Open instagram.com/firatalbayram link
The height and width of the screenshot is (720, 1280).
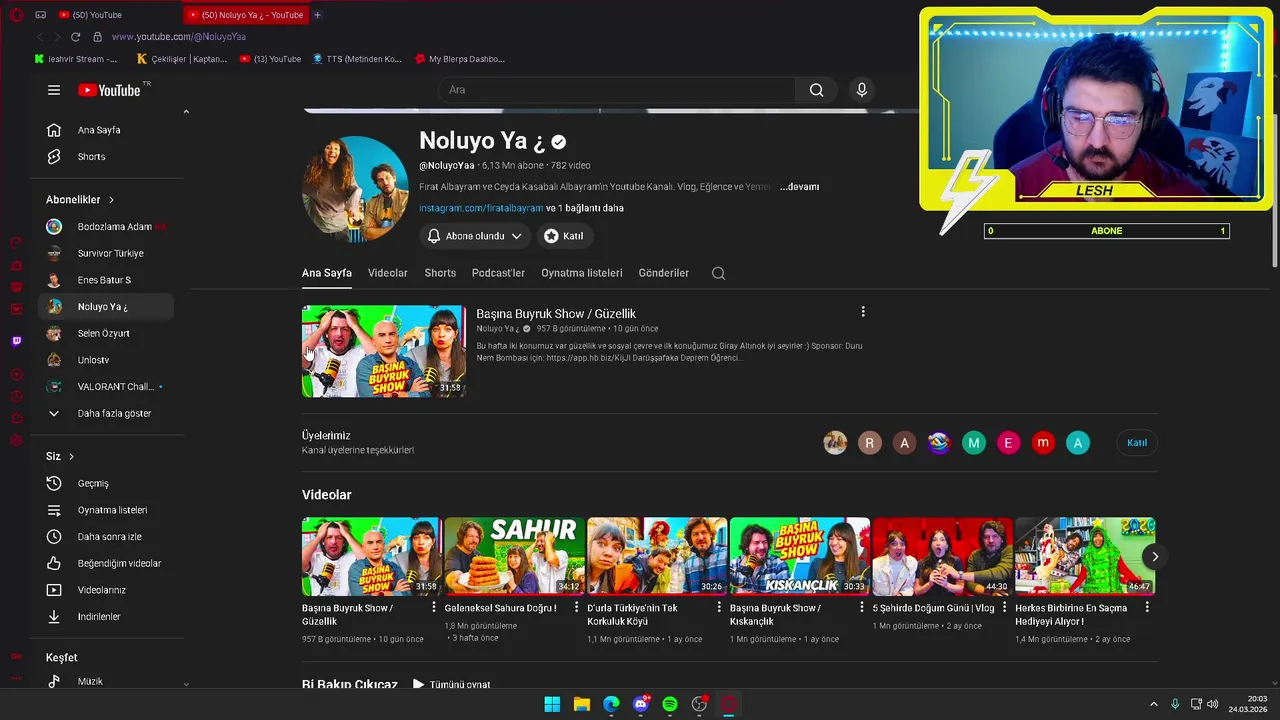pyautogui.click(x=481, y=208)
